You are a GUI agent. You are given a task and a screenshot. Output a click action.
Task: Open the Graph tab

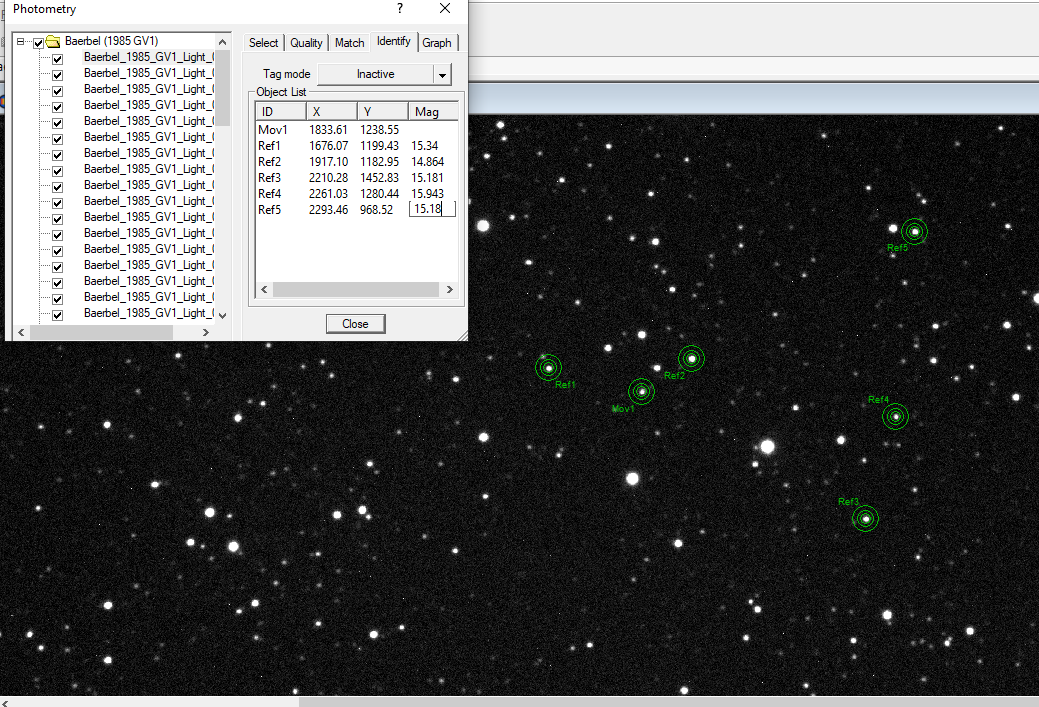(x=437, y=43)
